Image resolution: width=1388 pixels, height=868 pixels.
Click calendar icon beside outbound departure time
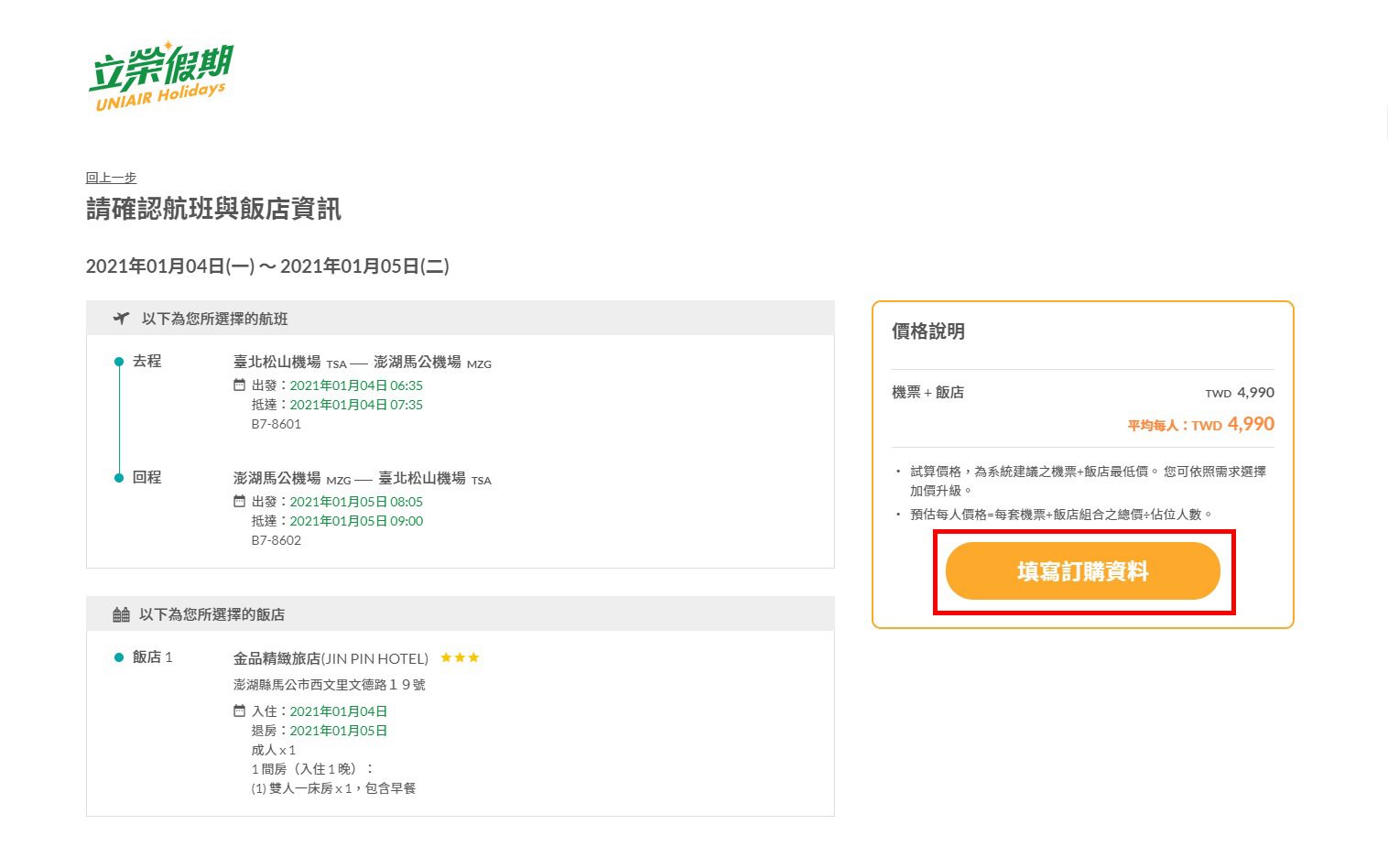pos(240,385)
